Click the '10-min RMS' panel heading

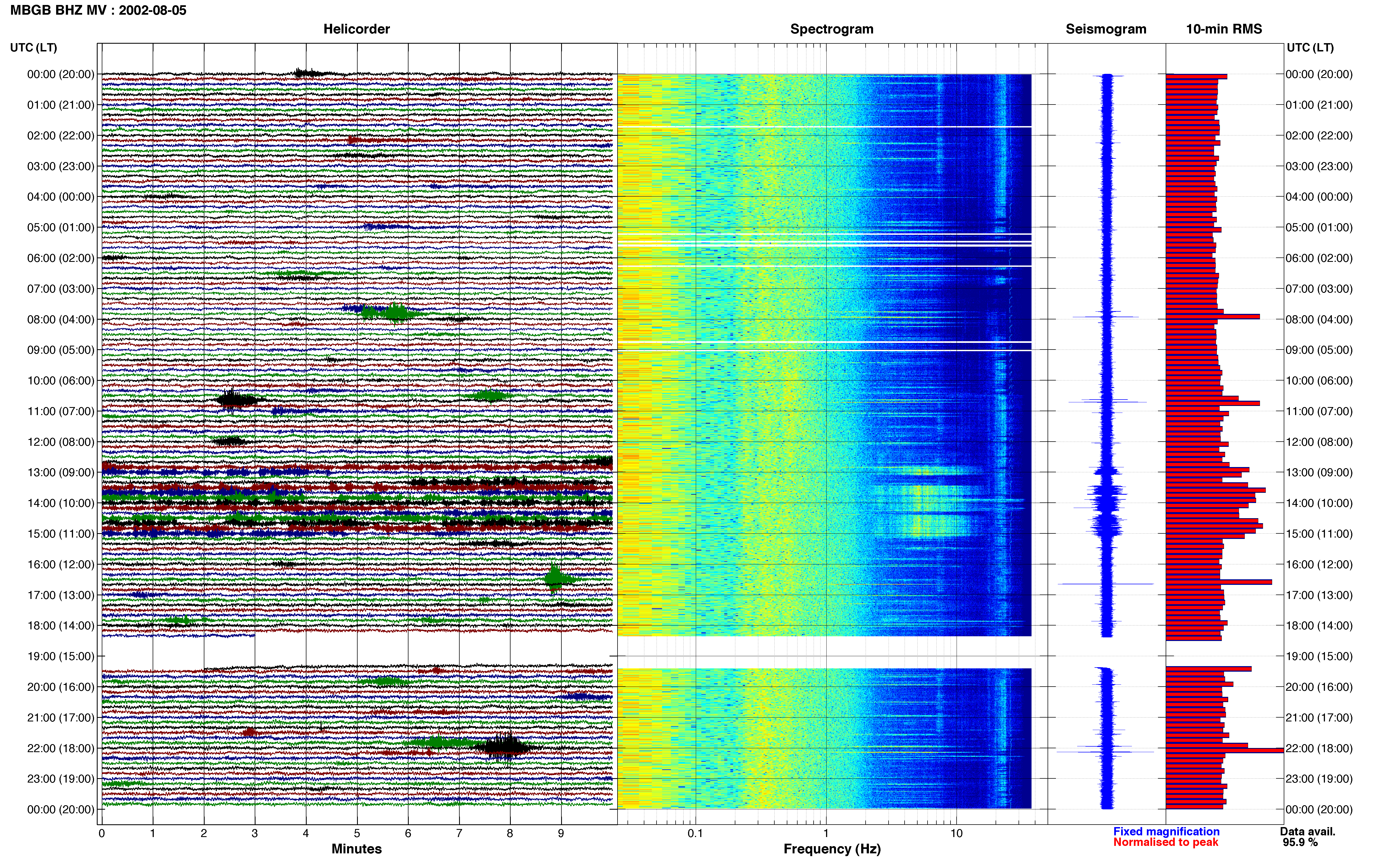pos(1224,29)
